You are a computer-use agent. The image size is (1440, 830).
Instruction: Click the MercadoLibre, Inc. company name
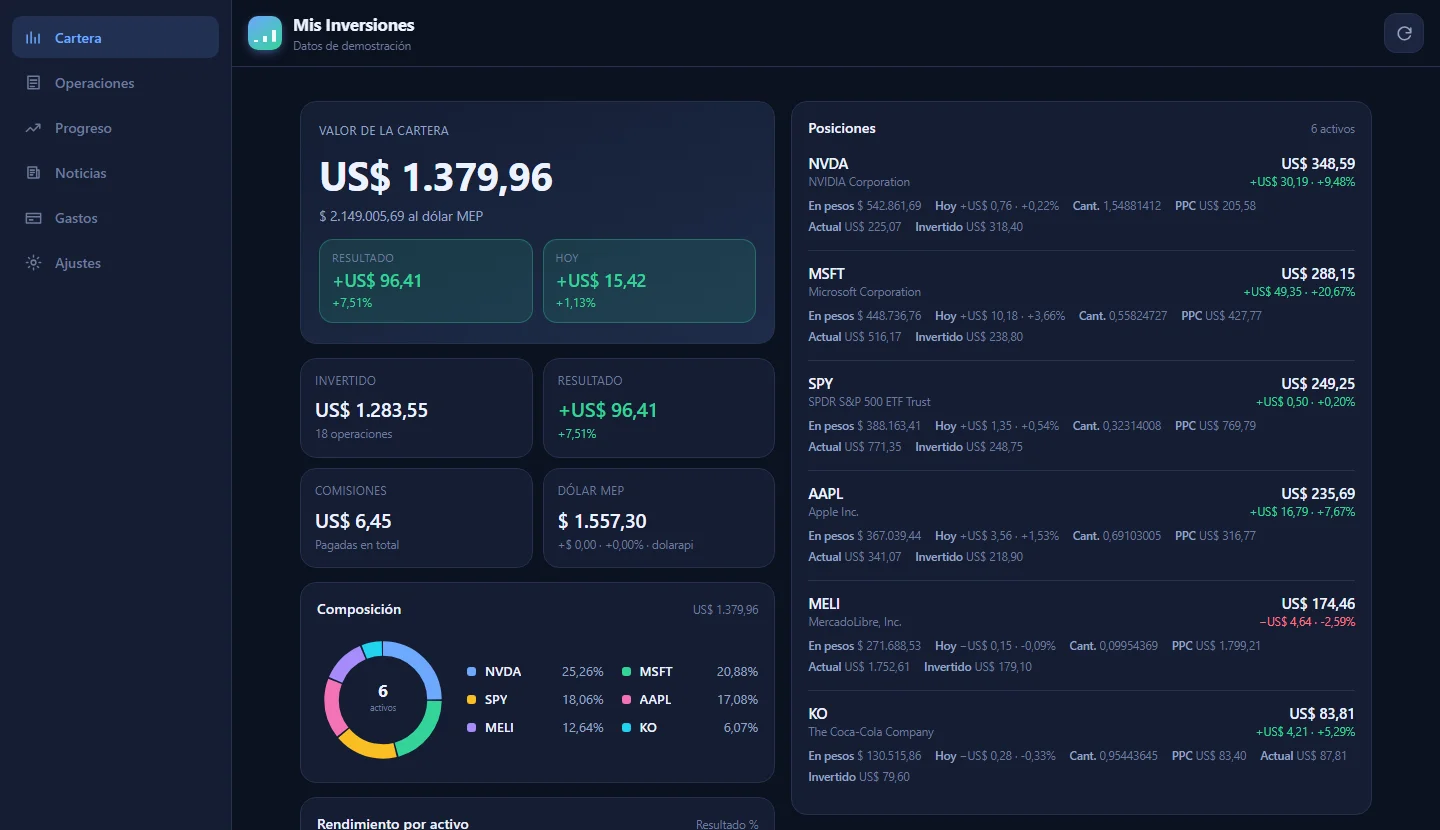click(x=855, y=622)
